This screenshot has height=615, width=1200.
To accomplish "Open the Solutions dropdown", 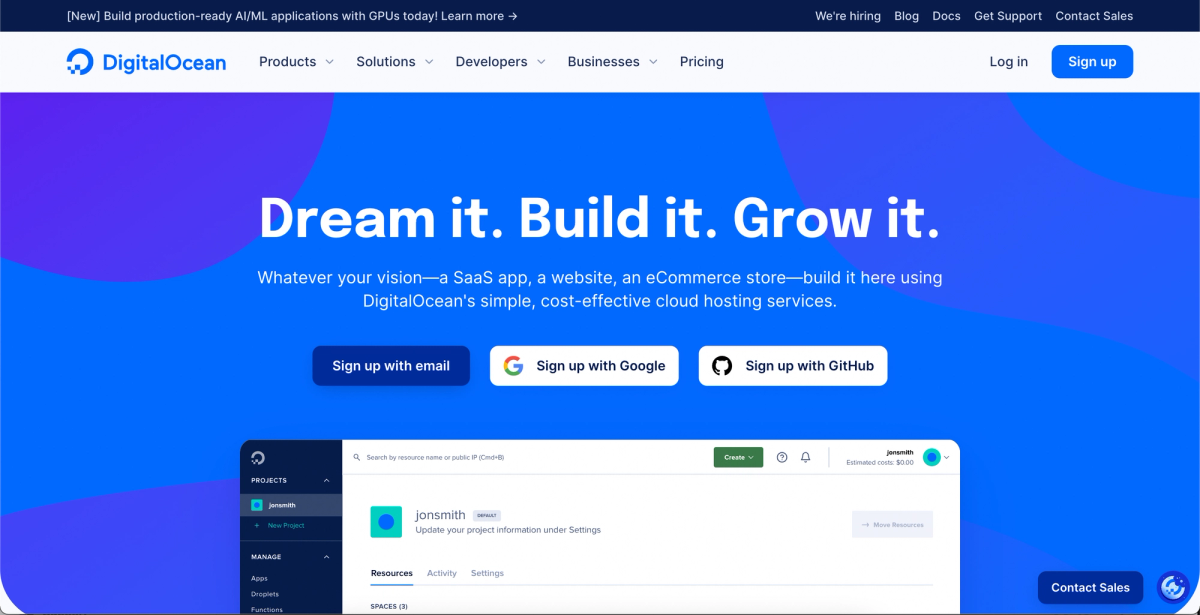I will 395,62.
